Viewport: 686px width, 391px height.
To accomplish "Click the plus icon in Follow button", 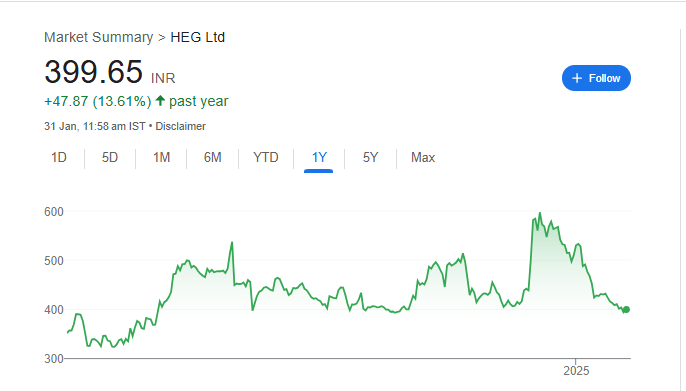I will tap(577, 78).
